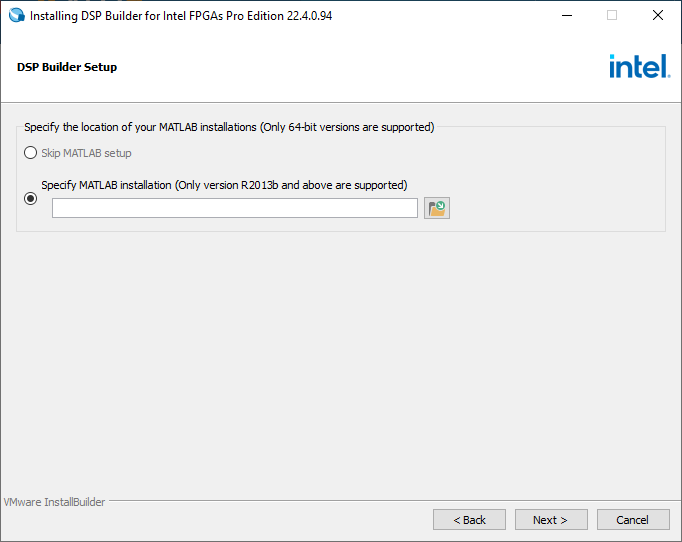Screen dimensions: 682x542
Task: Click the 'Skip MATLAB setup' label text
Action: coord(86,153)
